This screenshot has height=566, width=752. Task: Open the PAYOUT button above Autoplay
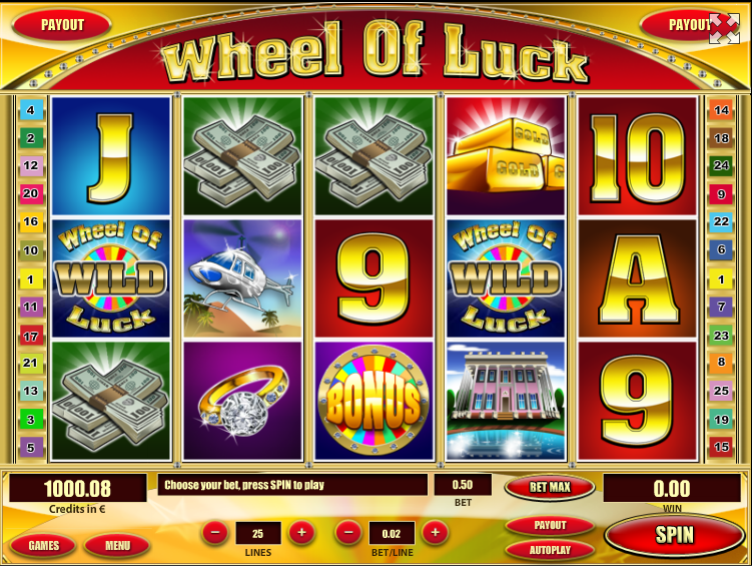tap(550, 525)
